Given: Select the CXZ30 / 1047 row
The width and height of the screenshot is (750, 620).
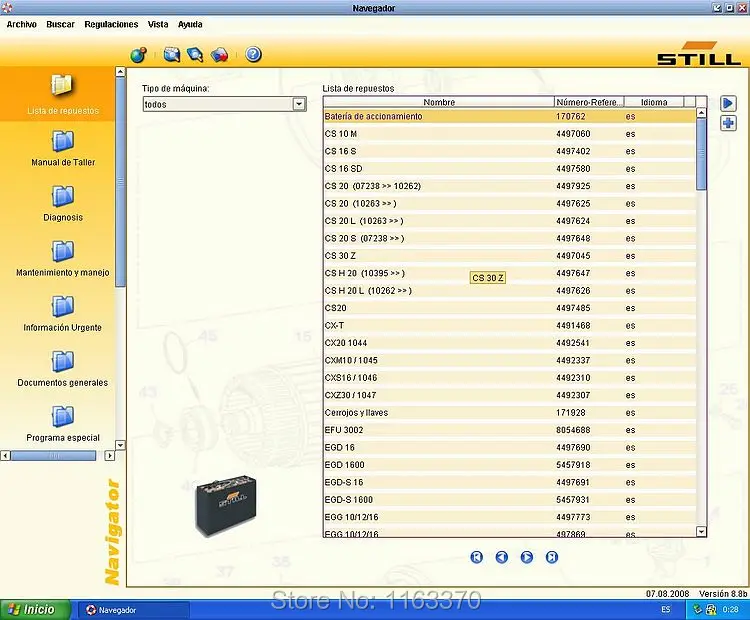Looking at the screenshot, I should pos(509,395).
